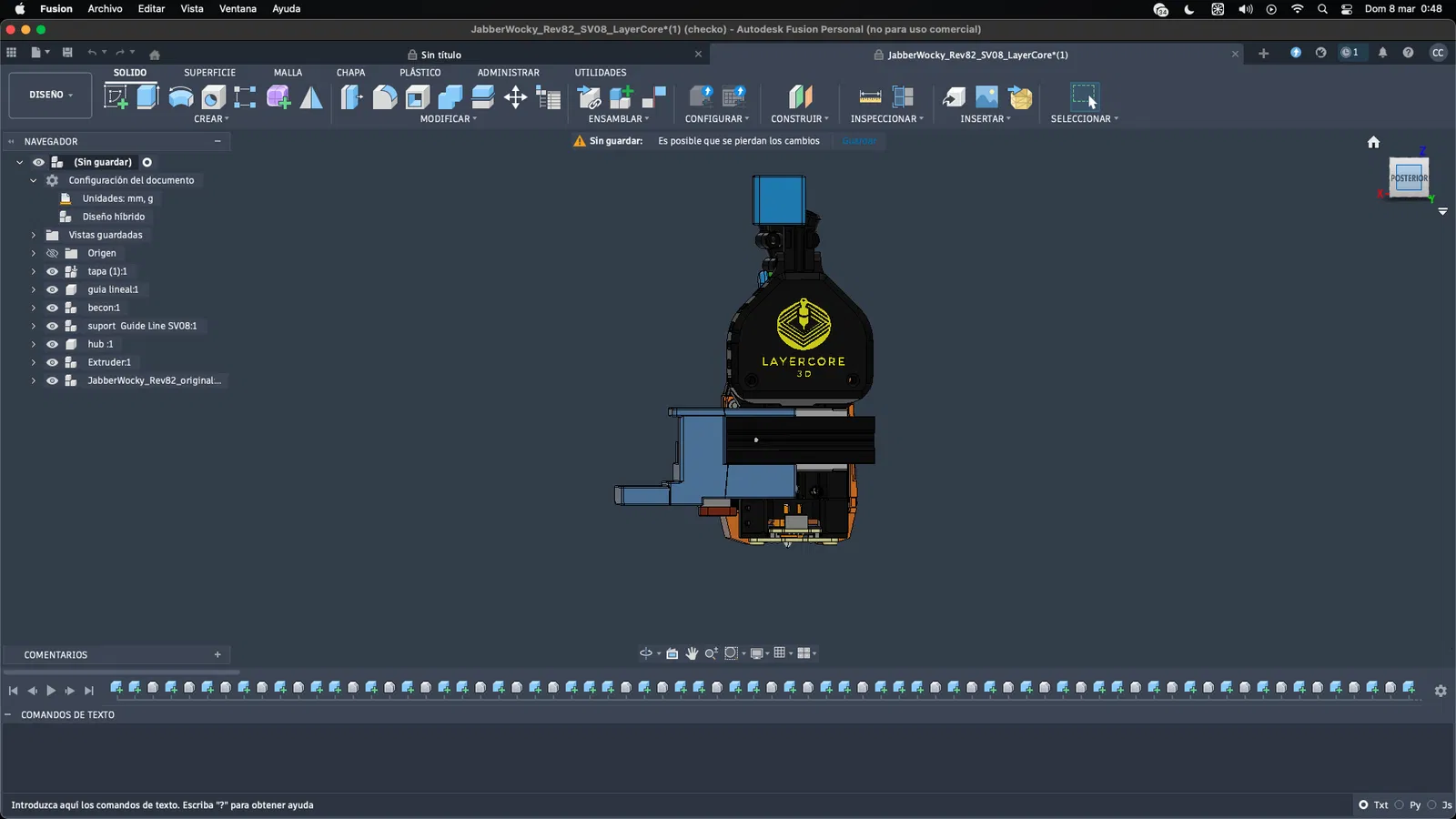Hide the tapa (1):1 component

tap(52, 271)
